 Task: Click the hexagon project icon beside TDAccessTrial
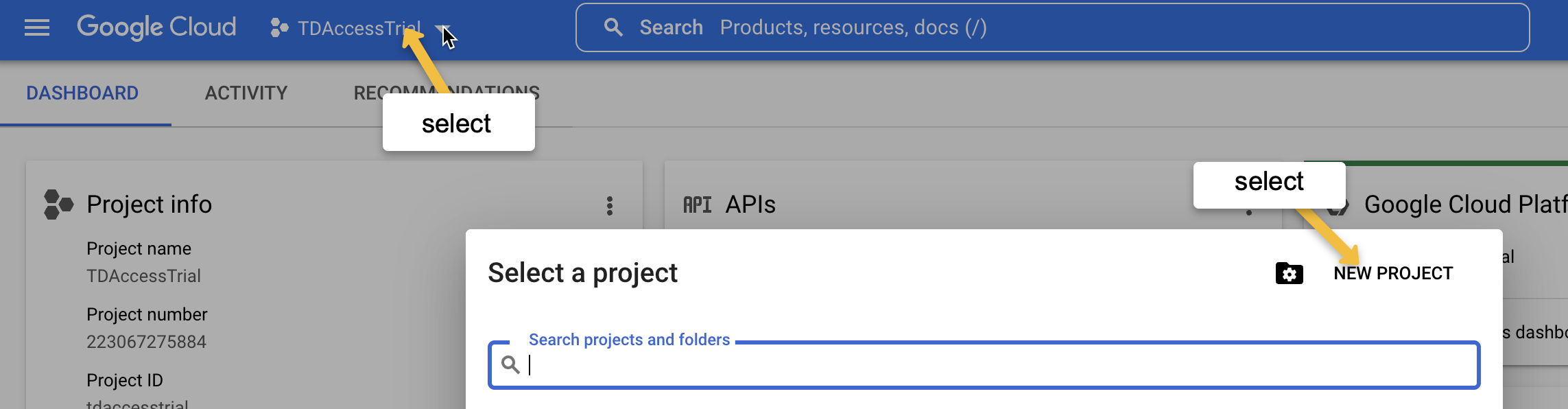pos(278,27)
